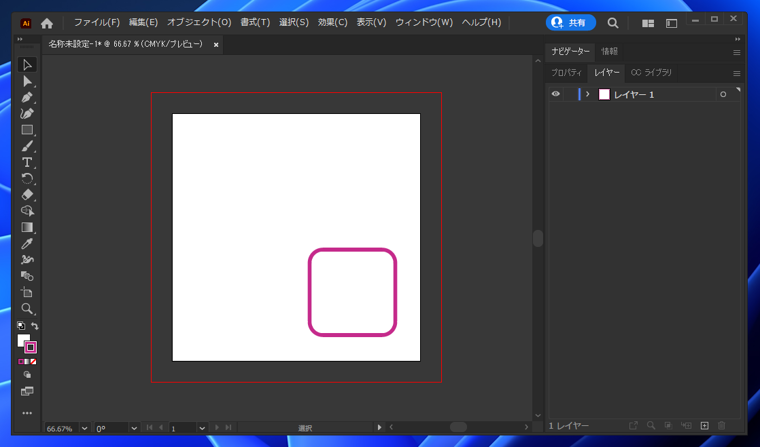The image size is (760, 447).
Task: Open 書式(T) menu
Action: 255,22
